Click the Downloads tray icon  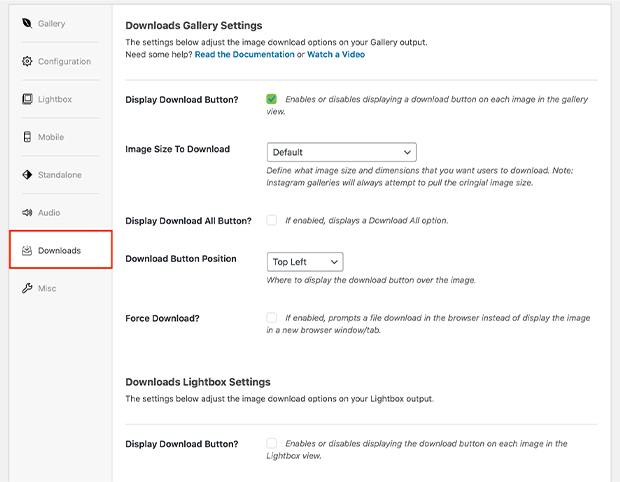tap(27, 250)
